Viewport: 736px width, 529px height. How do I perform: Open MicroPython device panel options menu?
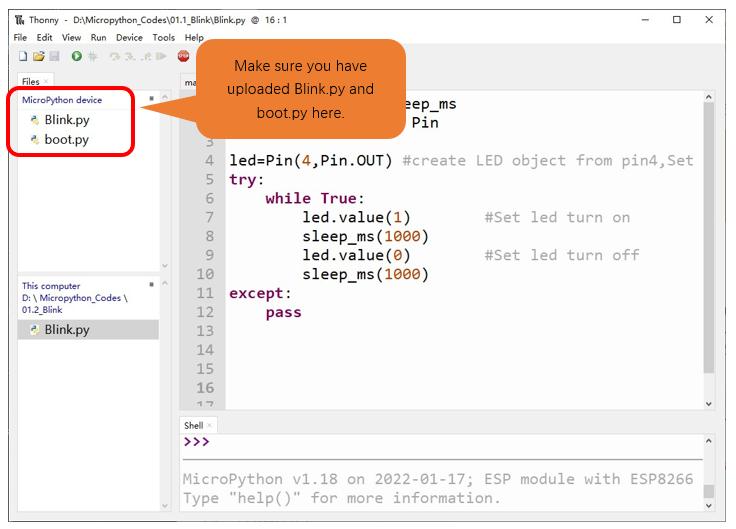pos(151,99)
